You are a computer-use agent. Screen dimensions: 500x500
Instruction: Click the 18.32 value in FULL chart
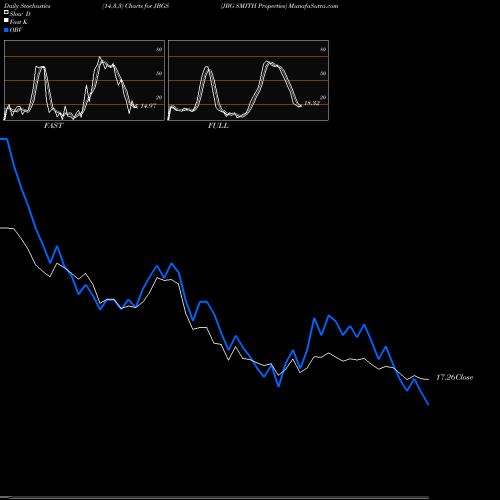pyautogui.click(x=312, y=103)
